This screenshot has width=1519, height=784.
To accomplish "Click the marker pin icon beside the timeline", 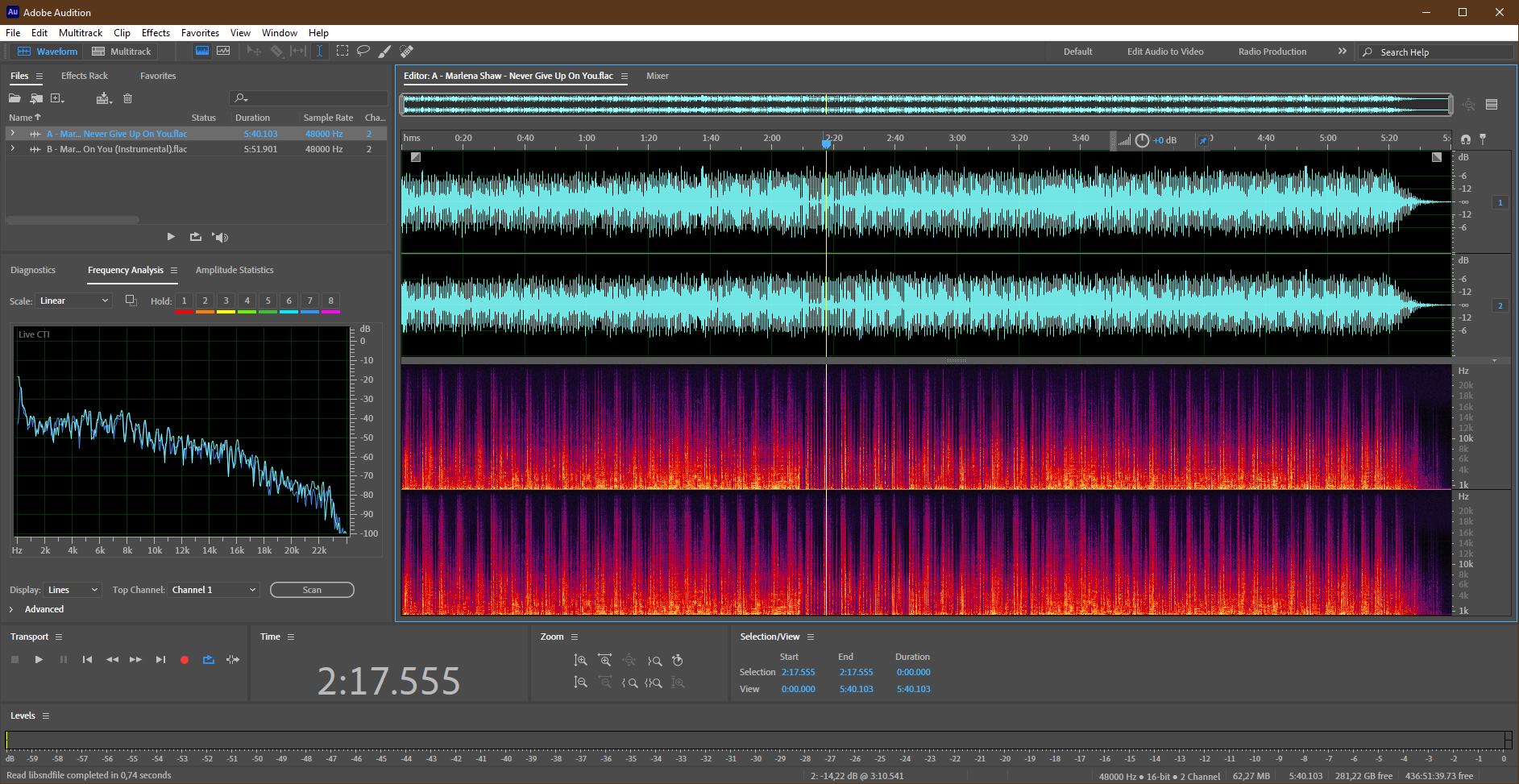I will [x=1482, y=139].
